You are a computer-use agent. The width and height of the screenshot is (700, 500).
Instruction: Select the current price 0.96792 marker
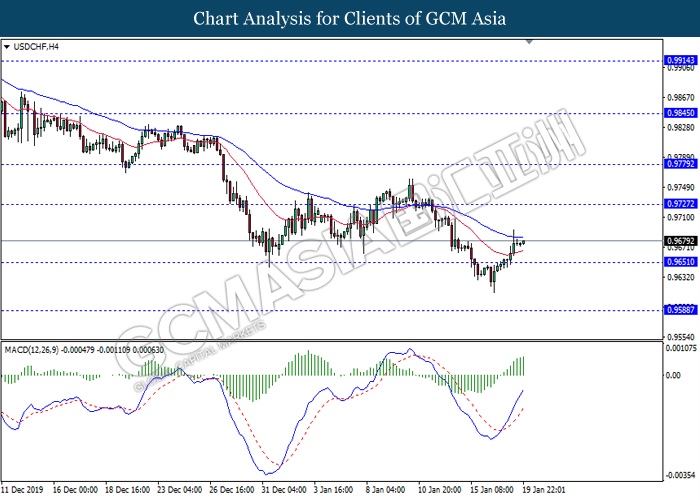[681, 241]
